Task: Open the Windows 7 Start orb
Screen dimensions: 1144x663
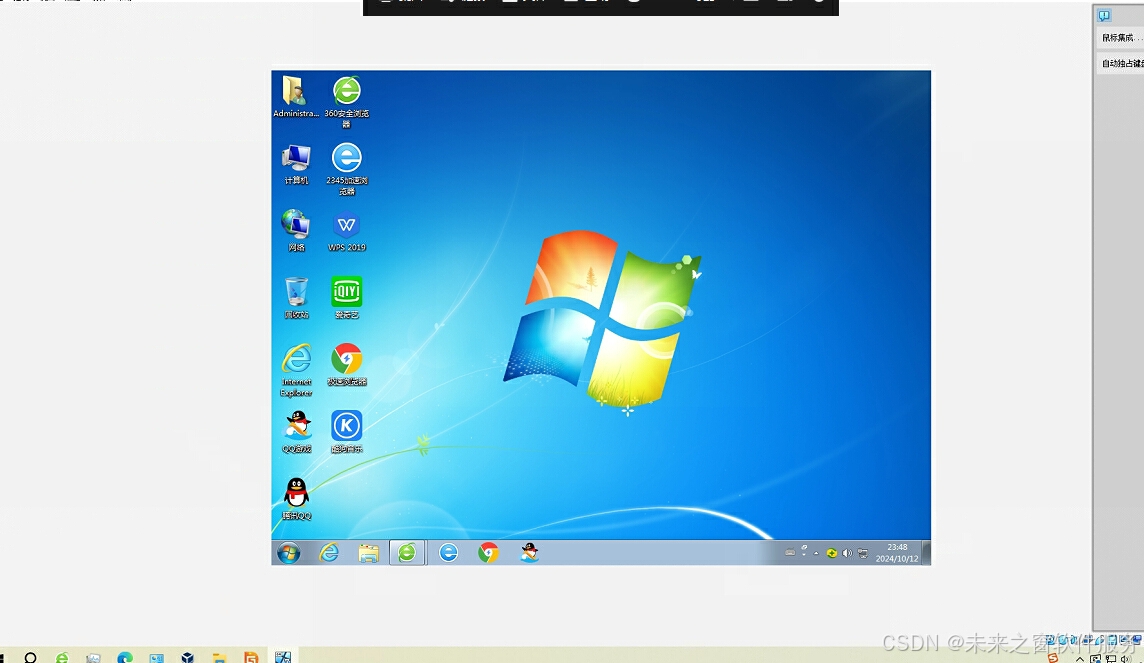Action: 288,553
